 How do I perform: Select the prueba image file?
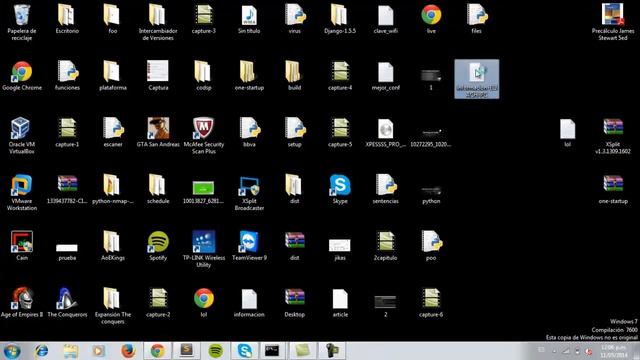point(67,247)
